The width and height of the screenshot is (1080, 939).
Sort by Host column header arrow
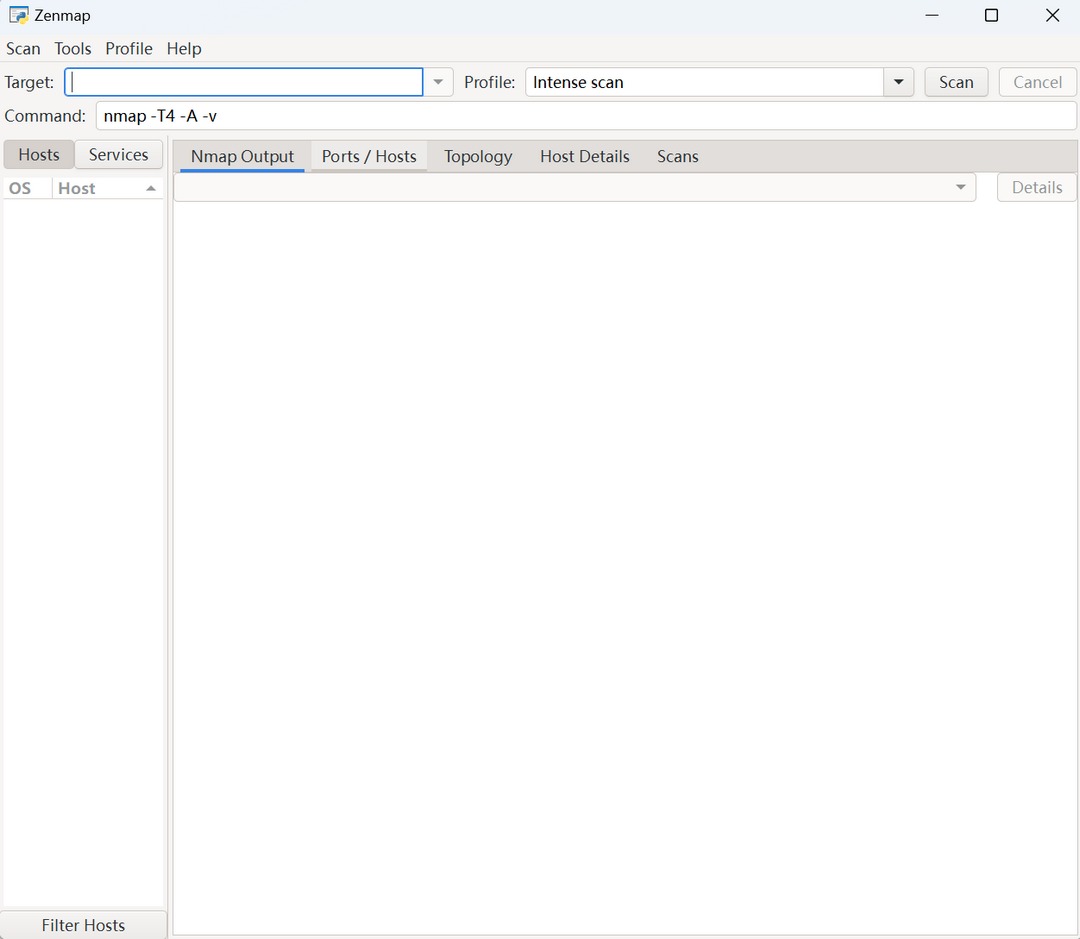(150, 188)
